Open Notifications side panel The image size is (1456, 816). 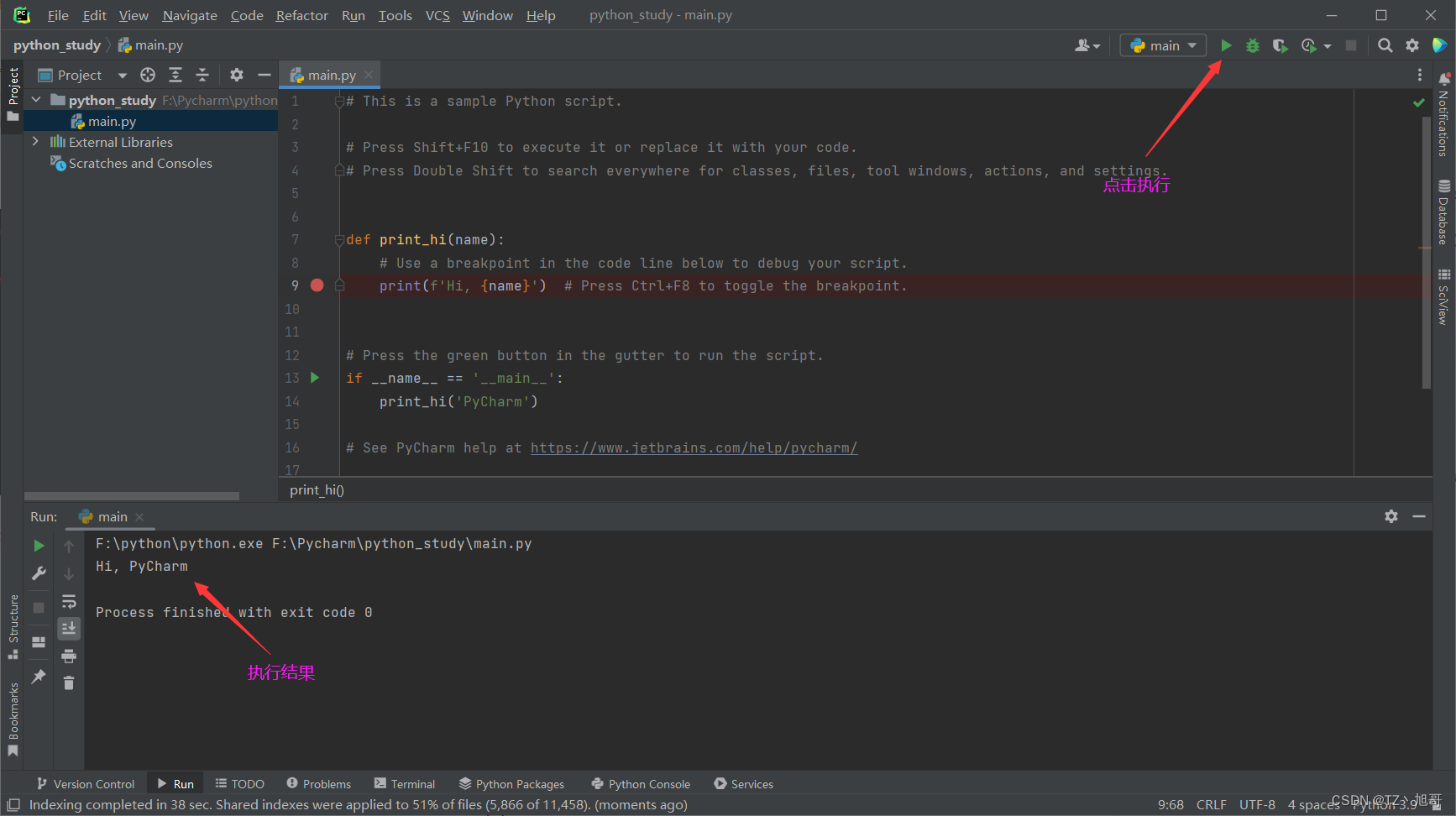tap(1443, 113)
